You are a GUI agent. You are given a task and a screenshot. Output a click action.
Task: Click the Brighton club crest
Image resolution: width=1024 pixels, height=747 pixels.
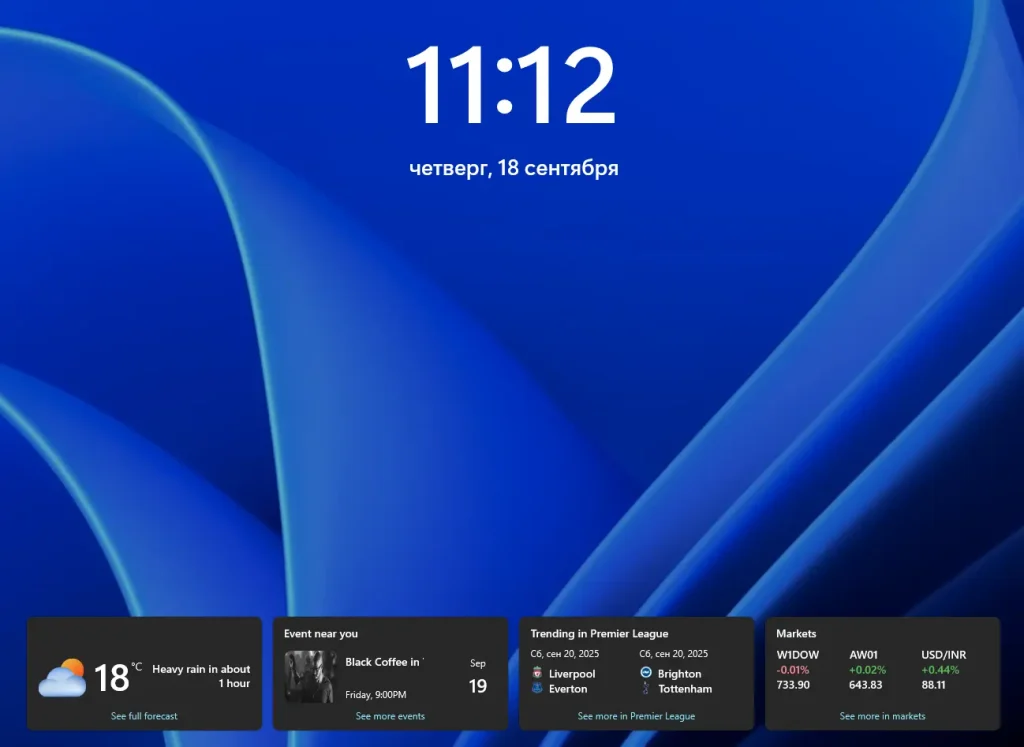(646, 674)
